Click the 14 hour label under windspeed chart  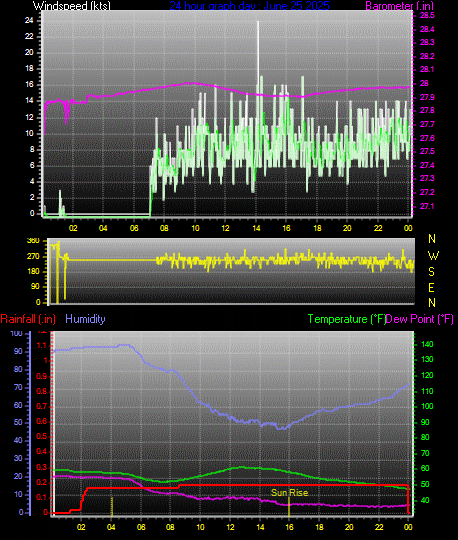(256, 228)
